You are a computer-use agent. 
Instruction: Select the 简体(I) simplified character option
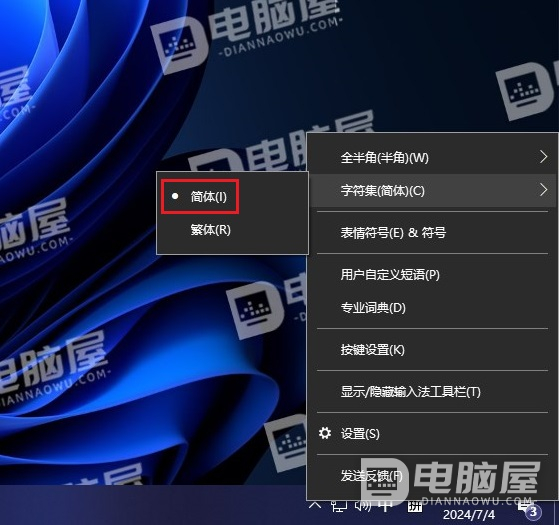233,197
